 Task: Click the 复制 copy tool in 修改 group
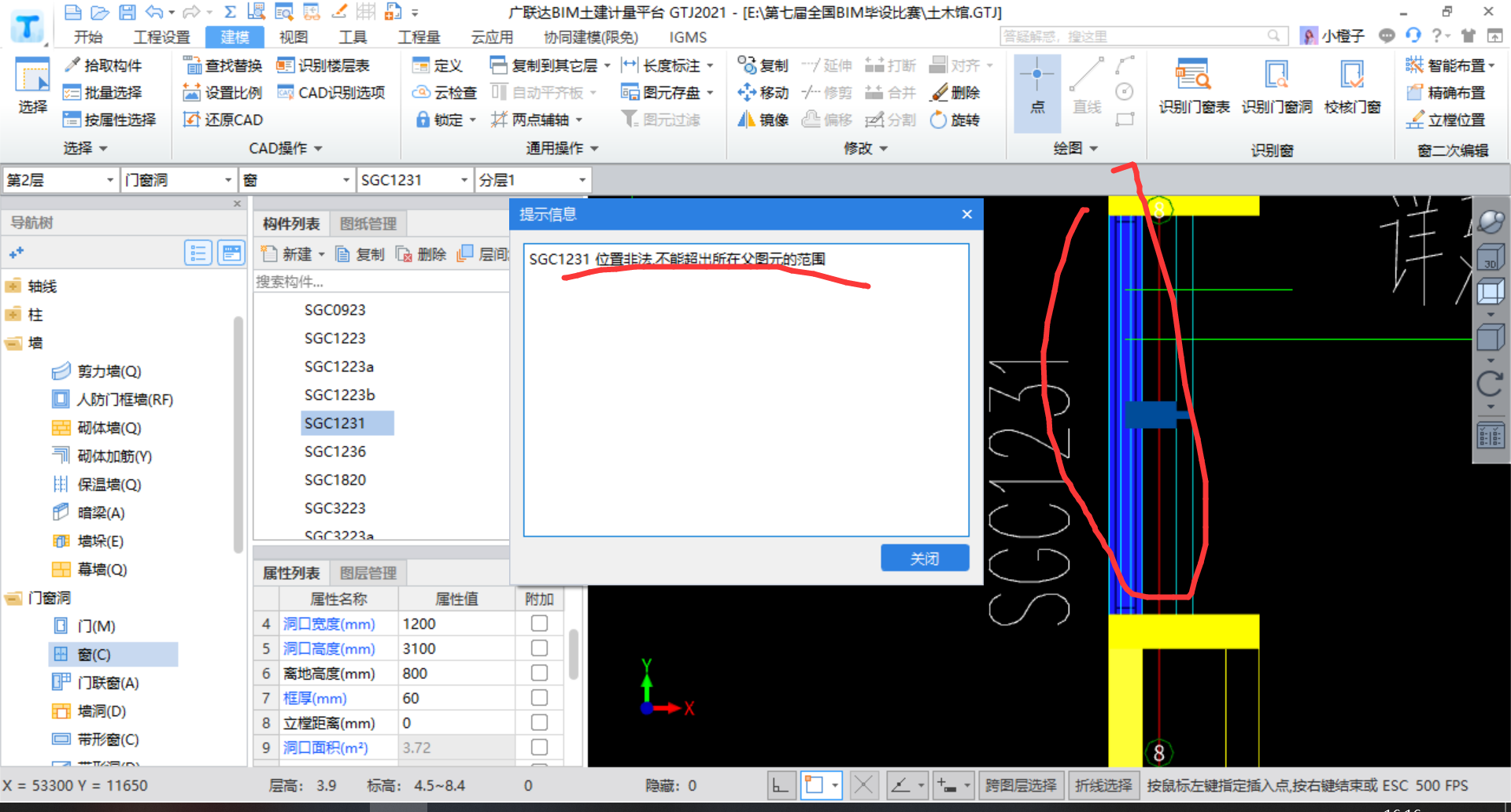[x=763, y=65]
